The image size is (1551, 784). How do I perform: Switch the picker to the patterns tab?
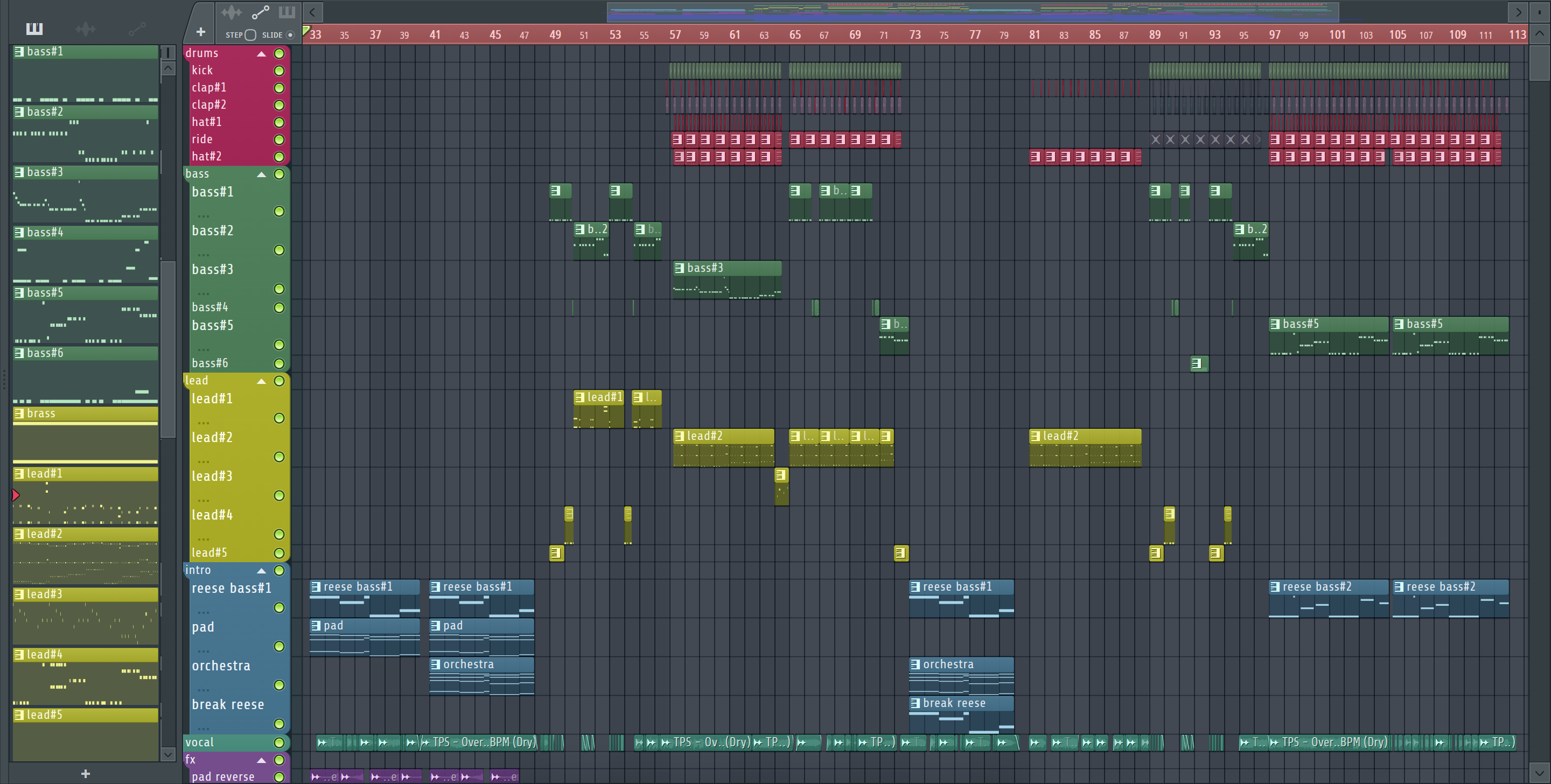34,29
